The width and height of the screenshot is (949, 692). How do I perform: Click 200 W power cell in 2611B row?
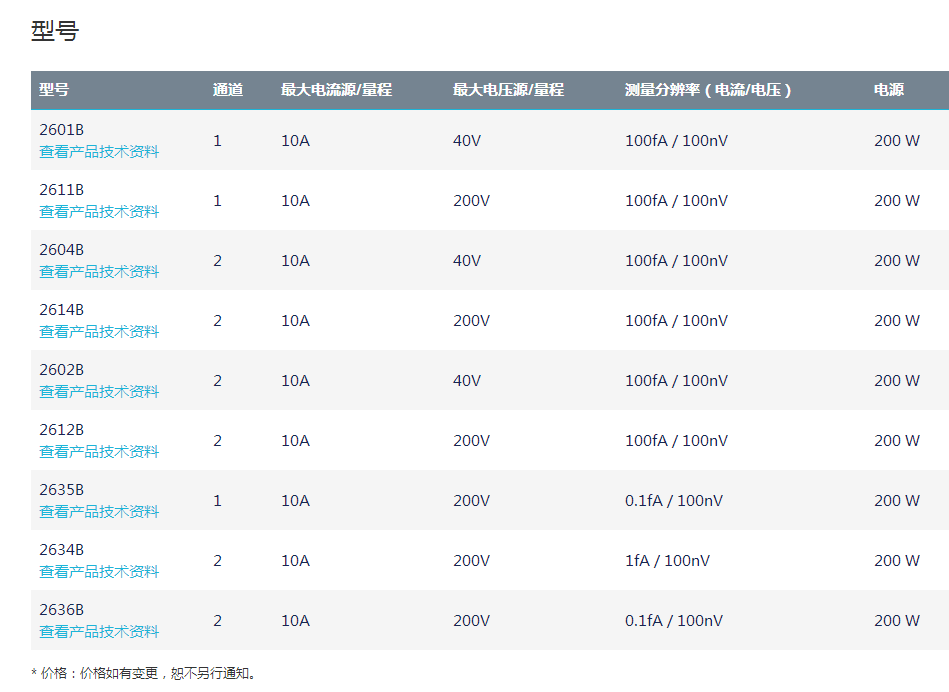pos(896,200)
